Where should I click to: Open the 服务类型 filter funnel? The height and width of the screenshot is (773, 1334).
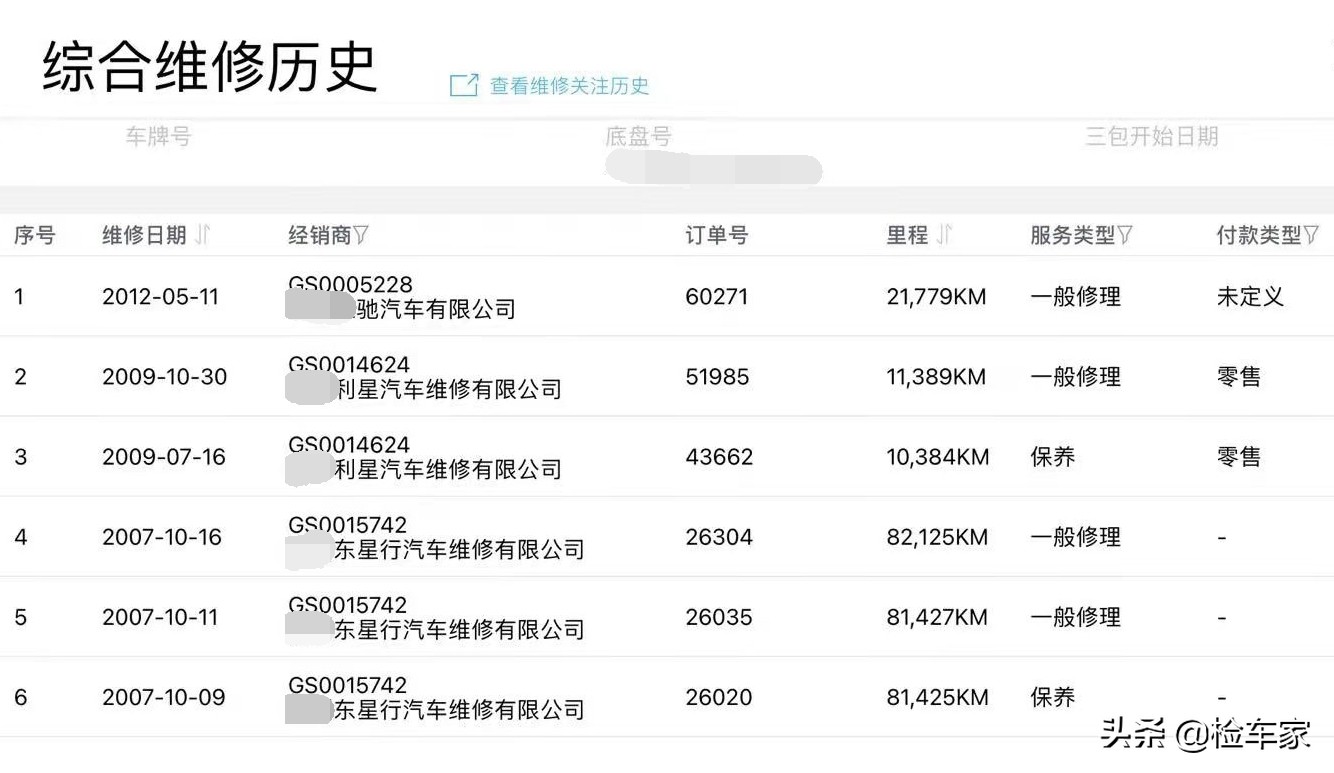point(1125,235)
